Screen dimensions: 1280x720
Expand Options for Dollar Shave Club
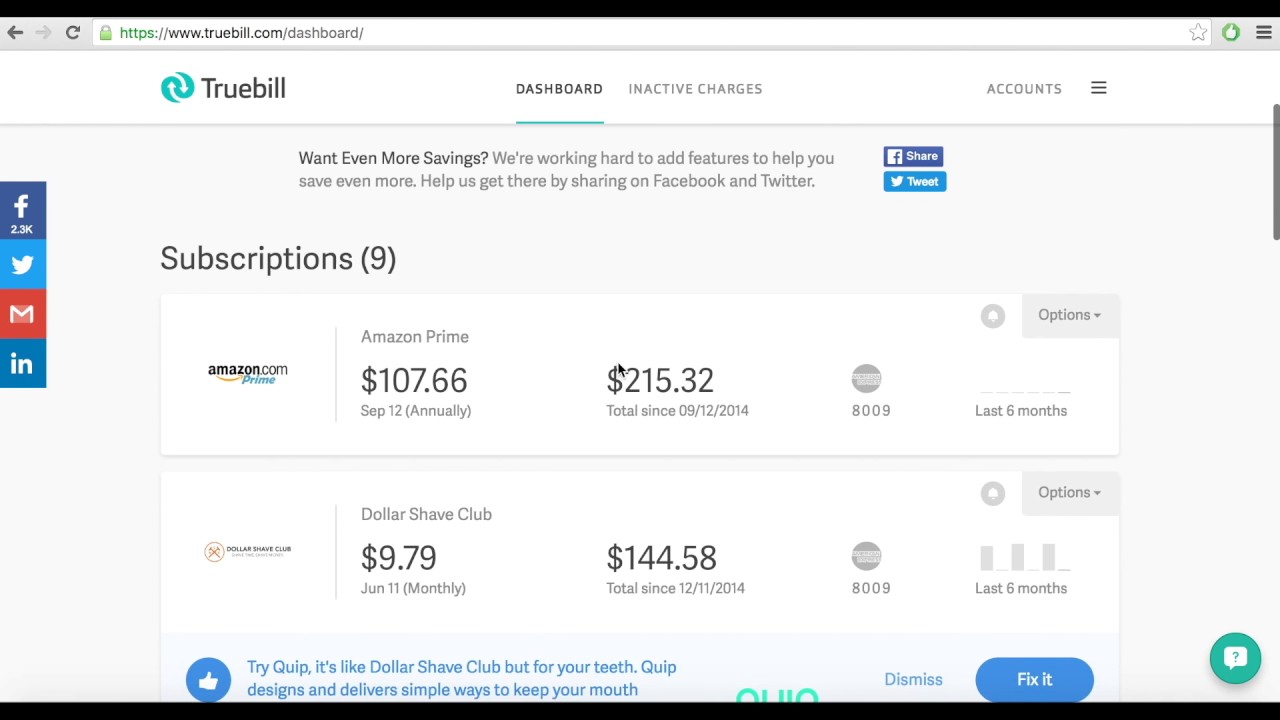pyautogui.click(x=1069, y=492)
